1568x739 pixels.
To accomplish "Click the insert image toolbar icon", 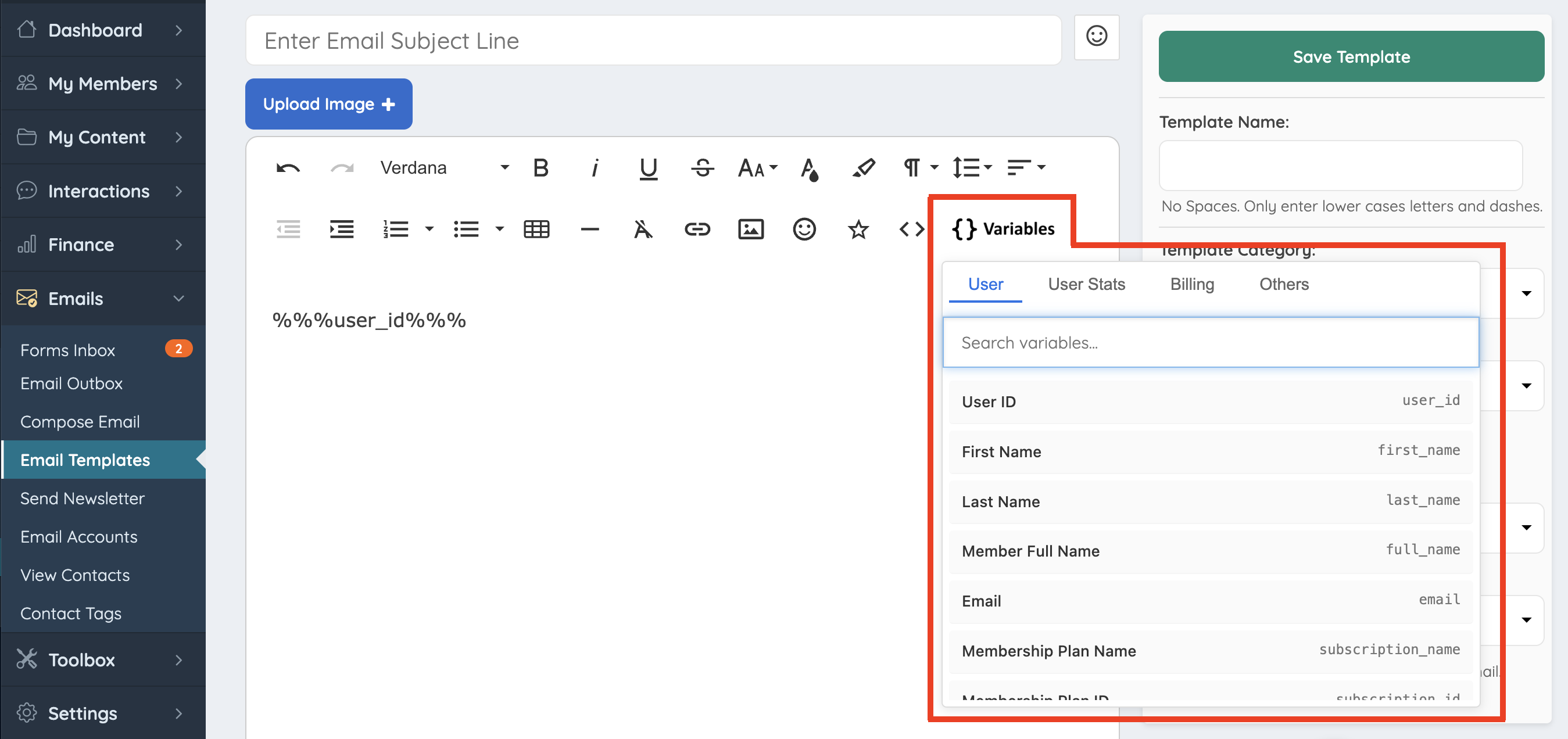I will (750, 229).
